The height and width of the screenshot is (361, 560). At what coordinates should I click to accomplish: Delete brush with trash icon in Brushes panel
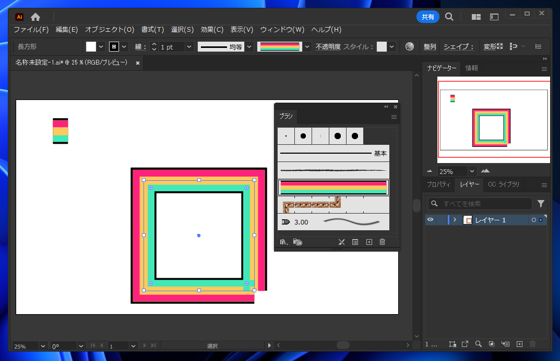point(382,242)
